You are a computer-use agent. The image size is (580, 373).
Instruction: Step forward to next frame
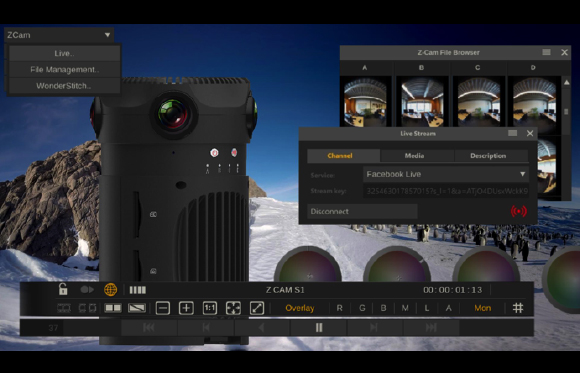click(x=375, y=327)
